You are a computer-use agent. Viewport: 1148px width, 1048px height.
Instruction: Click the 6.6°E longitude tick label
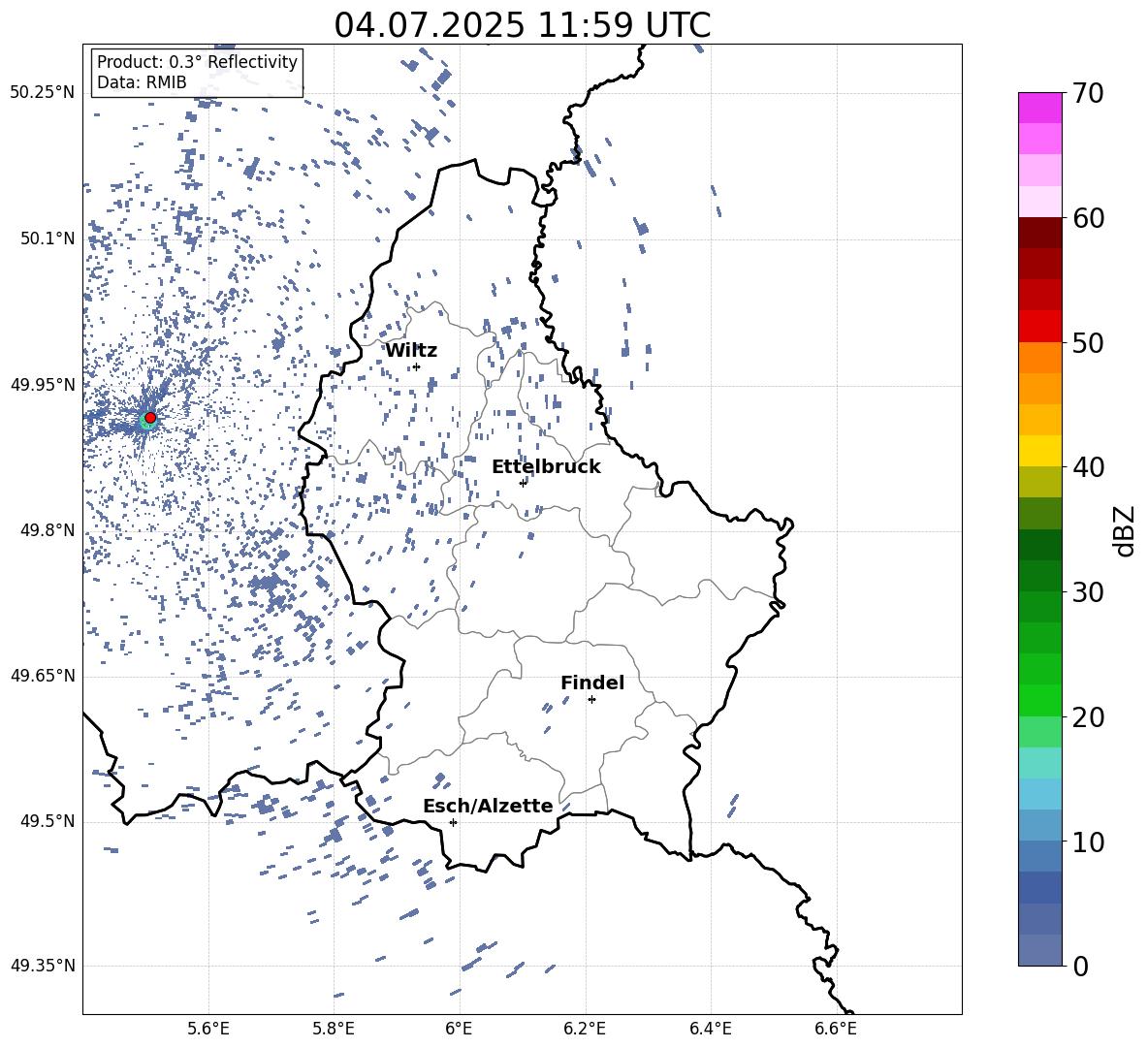[x=836, y=1029]
